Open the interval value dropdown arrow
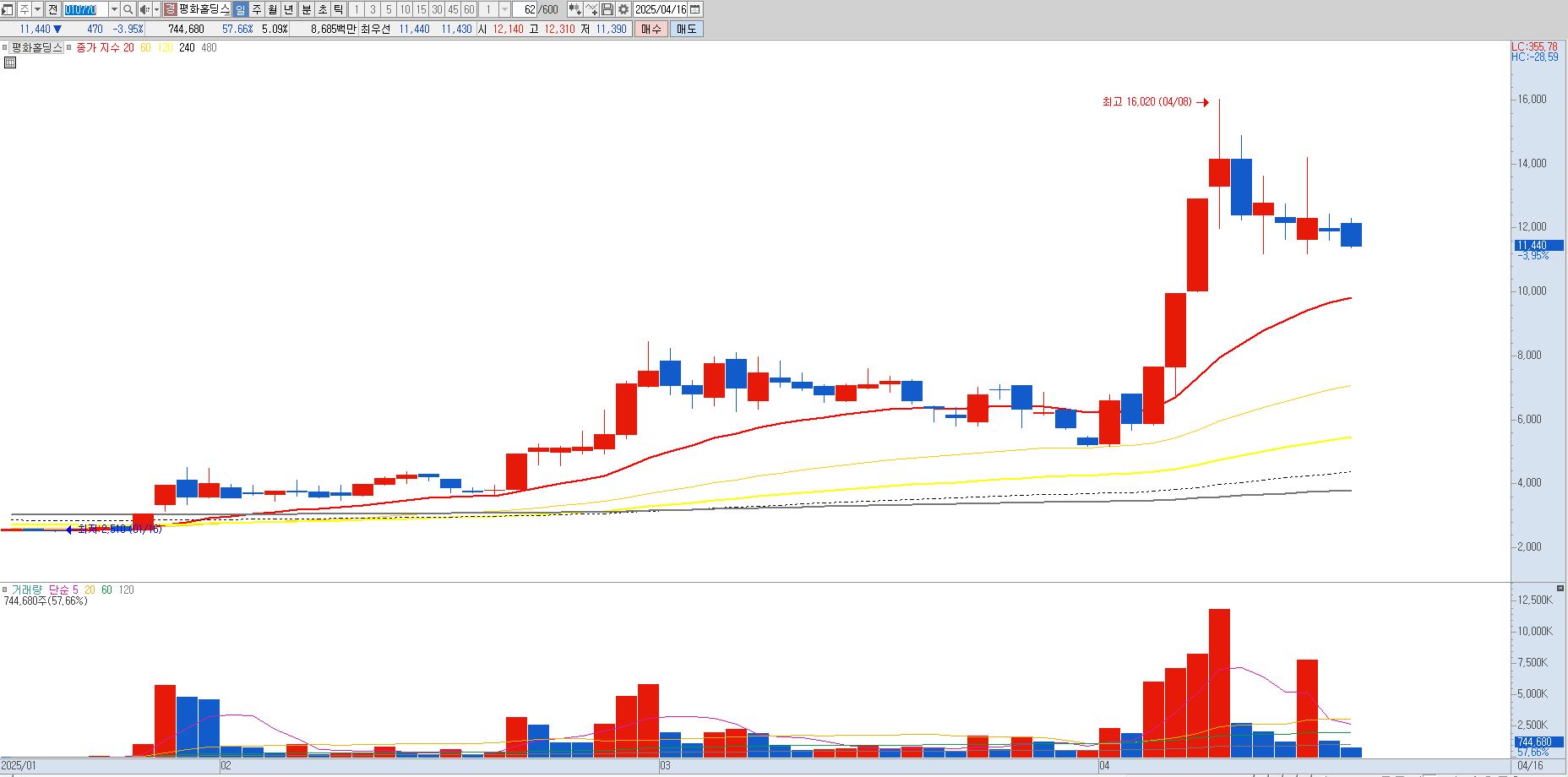Image resolution: width=1568 pixels, height=777 pixels. (x=504, y=9)
